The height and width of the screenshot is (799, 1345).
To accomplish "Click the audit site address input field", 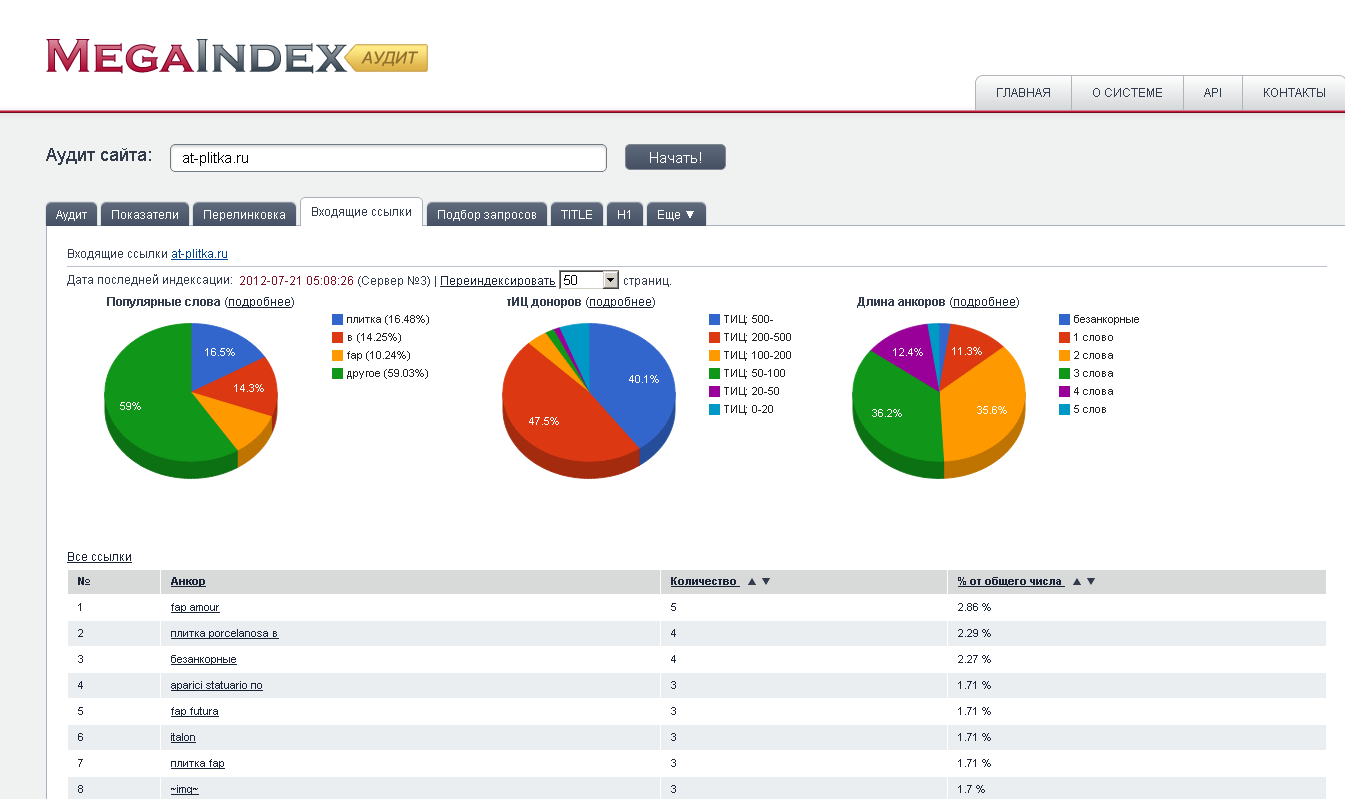I will (x=389, y=157).
